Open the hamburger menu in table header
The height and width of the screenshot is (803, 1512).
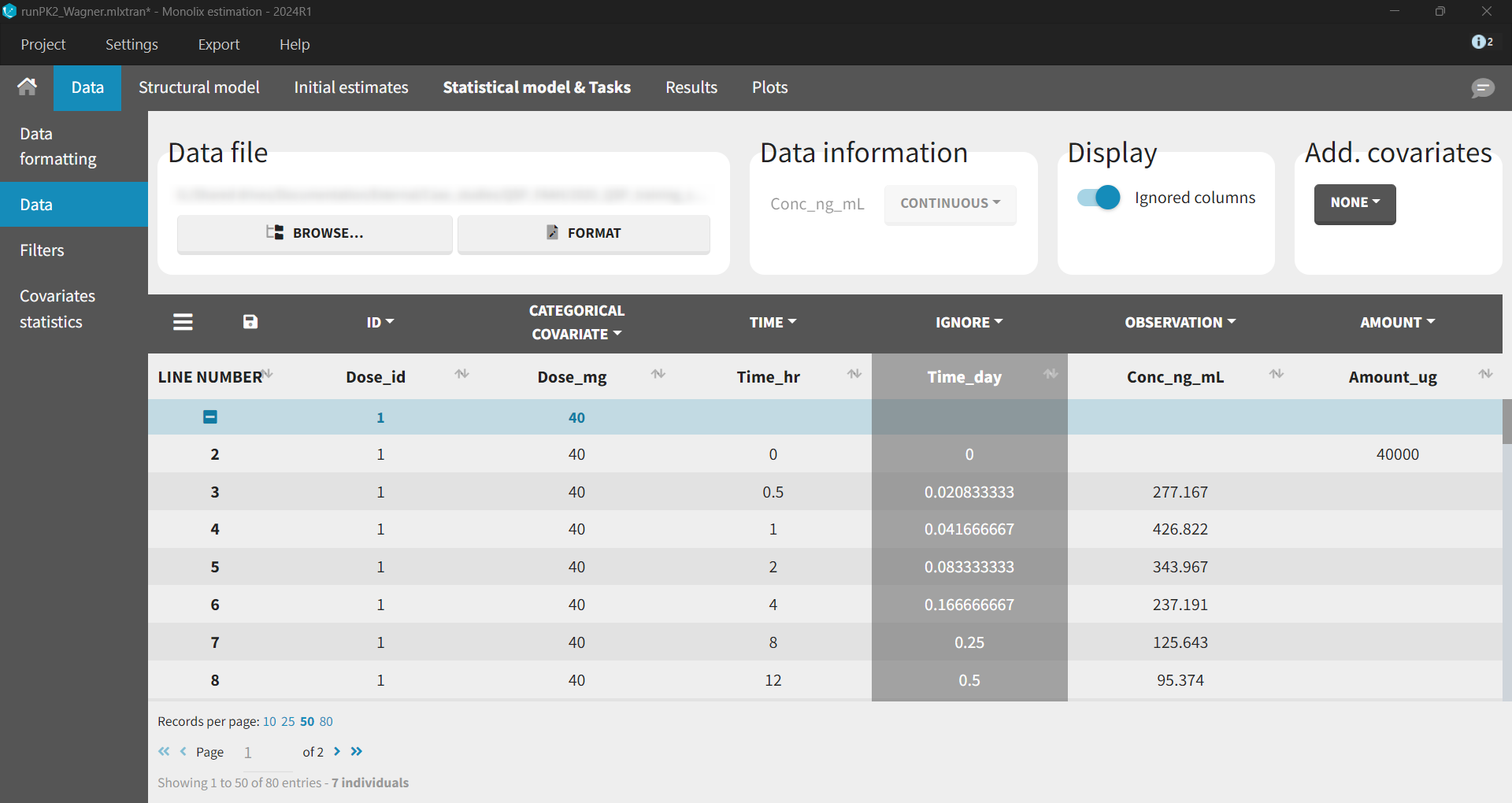[183, 322]
